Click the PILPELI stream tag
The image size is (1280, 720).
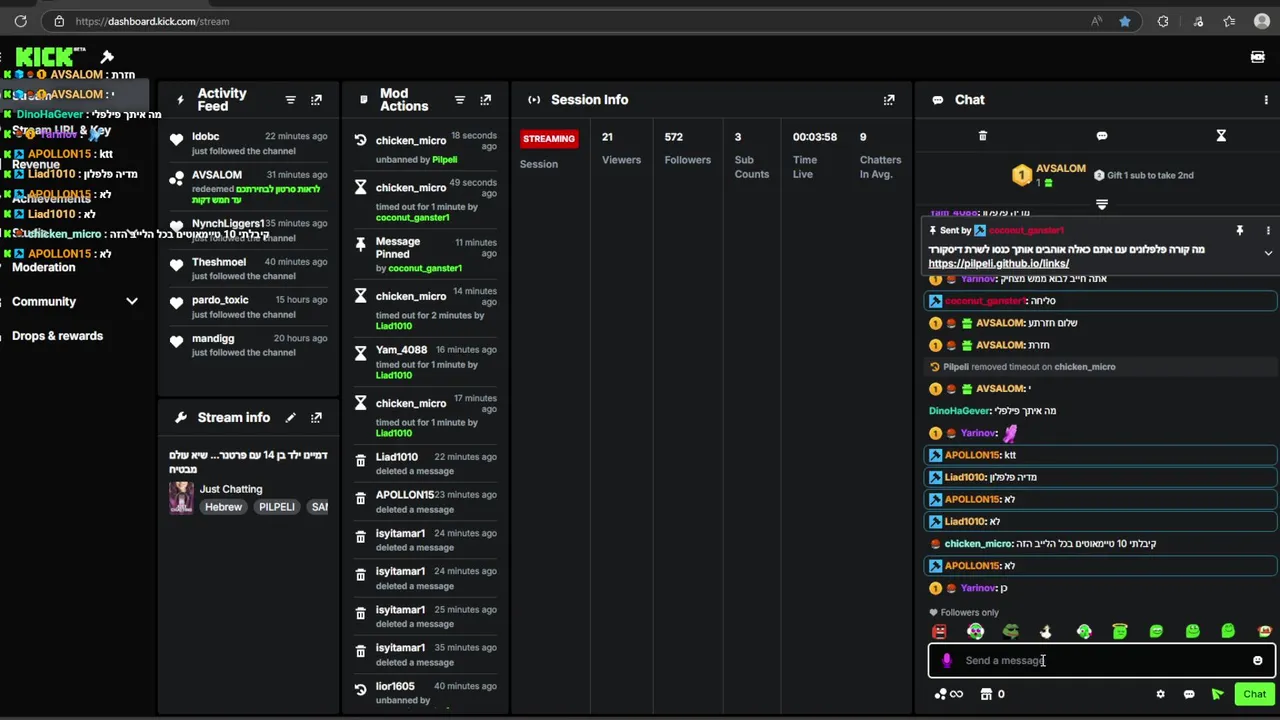(276, 507)
